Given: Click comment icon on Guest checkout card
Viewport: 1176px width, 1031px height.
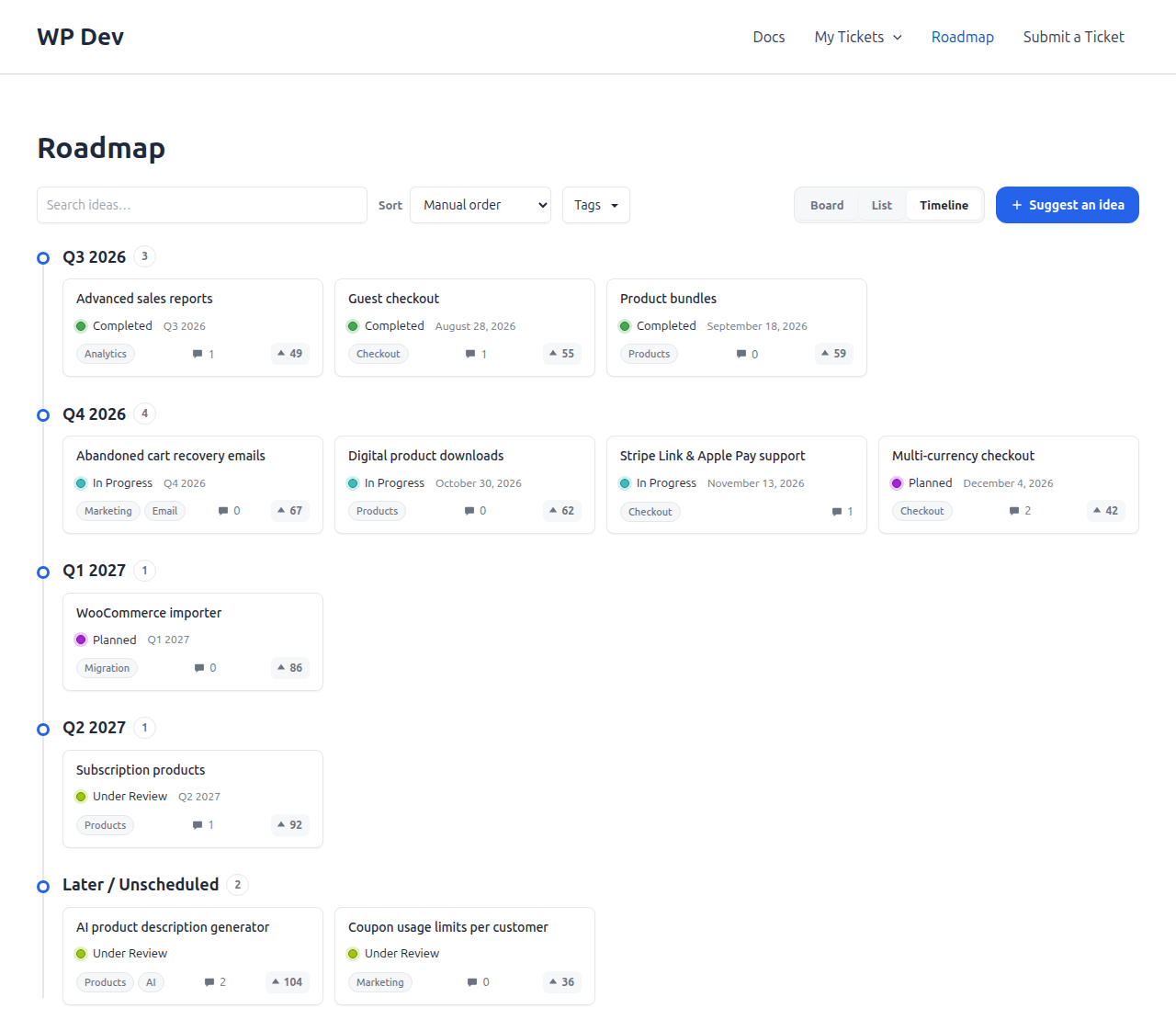Looking at the screenshot, I should click(470, 354).
